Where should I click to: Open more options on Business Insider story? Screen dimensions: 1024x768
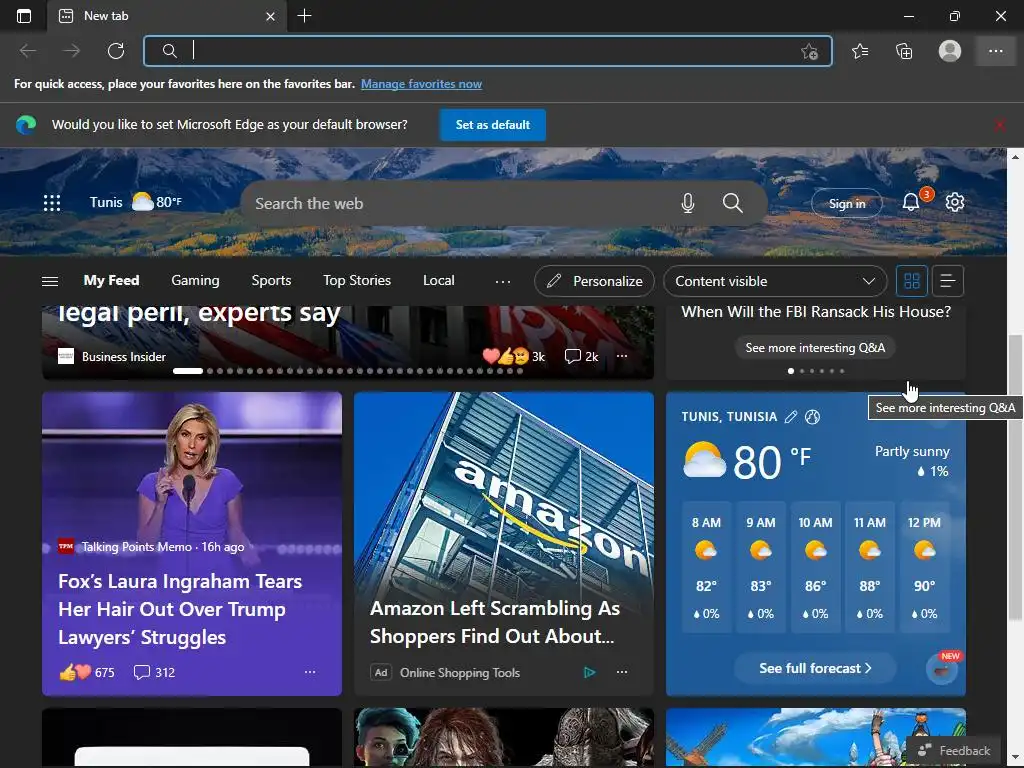pyautogui.click(x=622, y=356)
